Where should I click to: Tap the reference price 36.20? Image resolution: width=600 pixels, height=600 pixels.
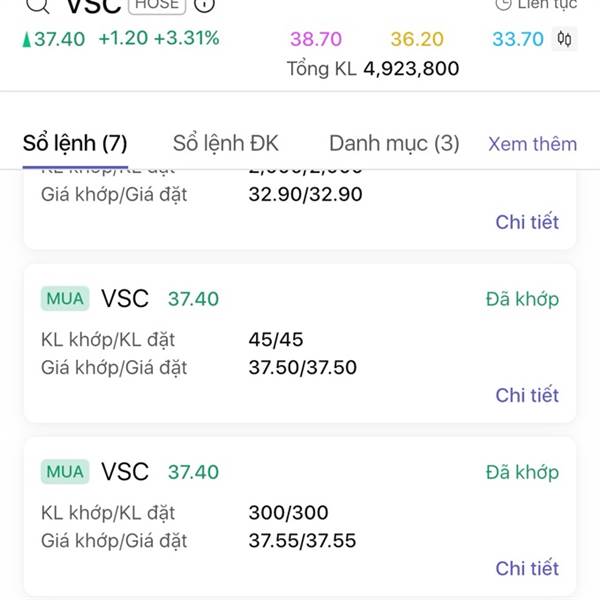(417, 39)
